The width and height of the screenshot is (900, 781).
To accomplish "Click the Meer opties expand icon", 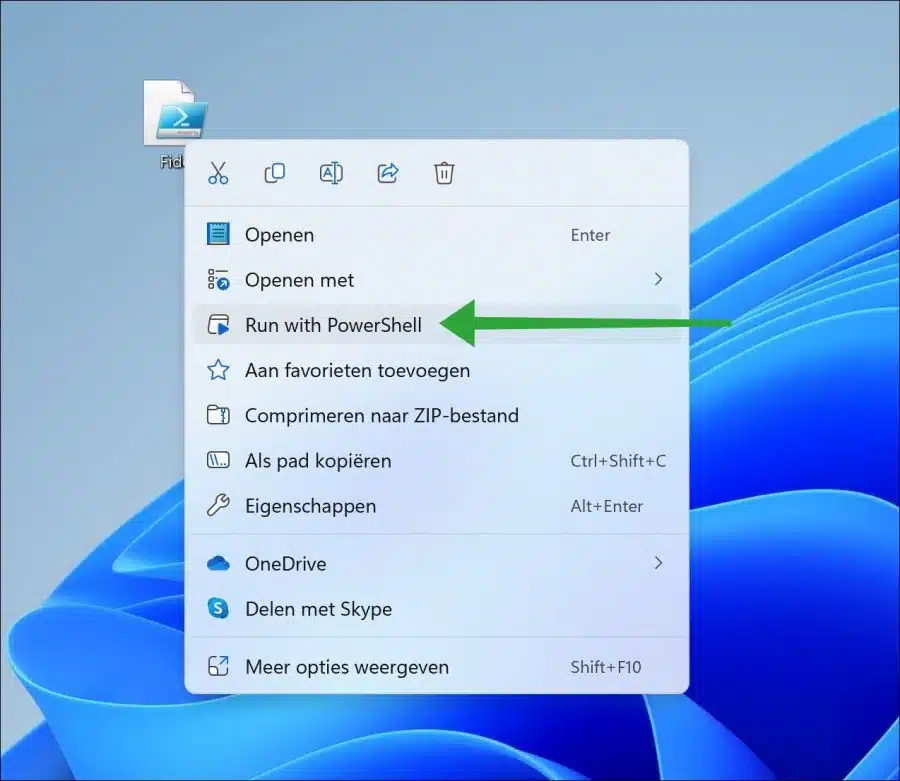I will pyautogui.click(x=218, y=666).
